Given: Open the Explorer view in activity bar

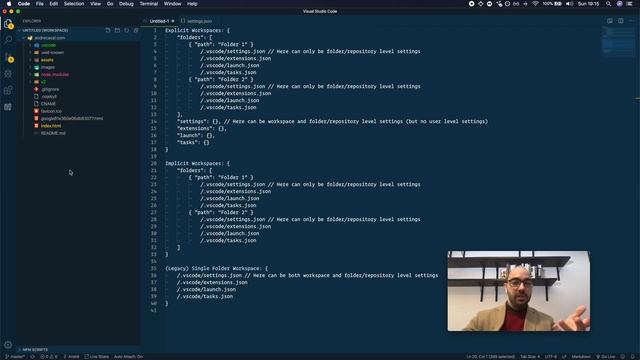Looking at the screenshot, I should tap(8, 24).
